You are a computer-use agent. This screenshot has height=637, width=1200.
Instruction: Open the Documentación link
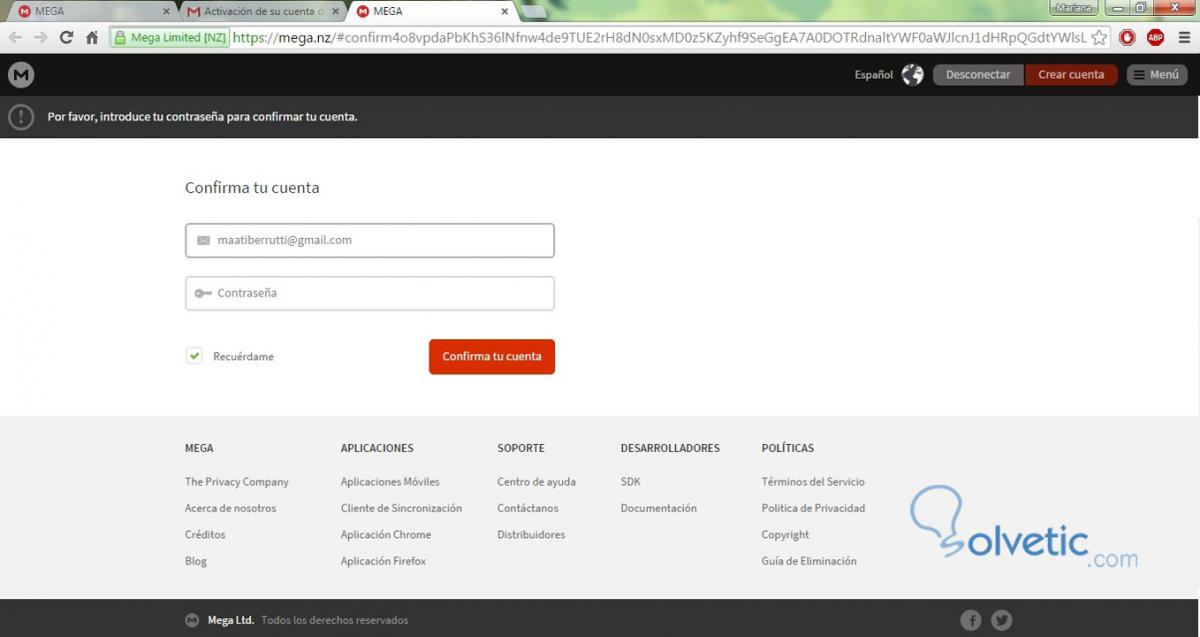pos(659,508)
